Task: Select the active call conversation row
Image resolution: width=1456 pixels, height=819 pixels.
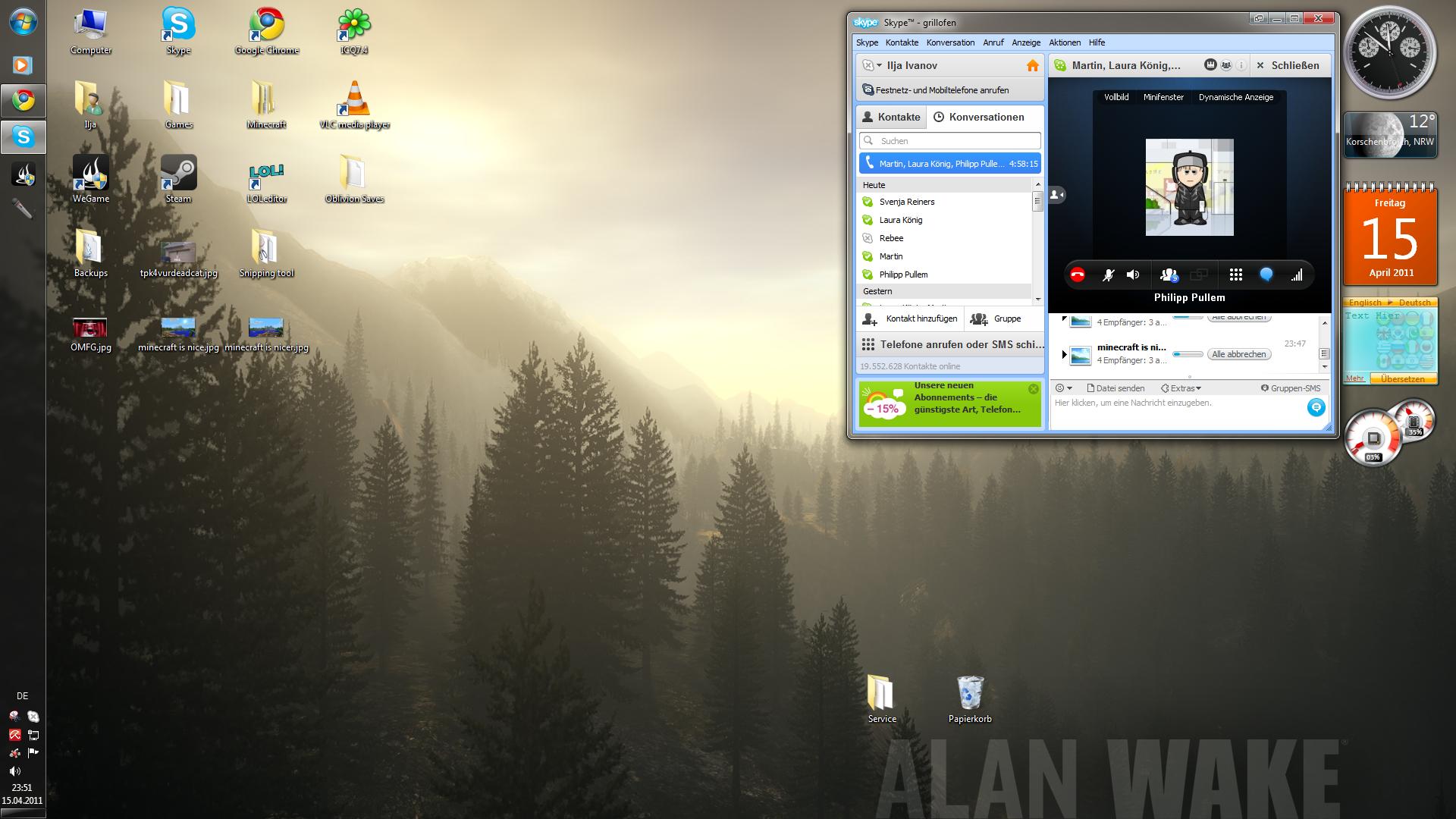Action: coord(950,164)
